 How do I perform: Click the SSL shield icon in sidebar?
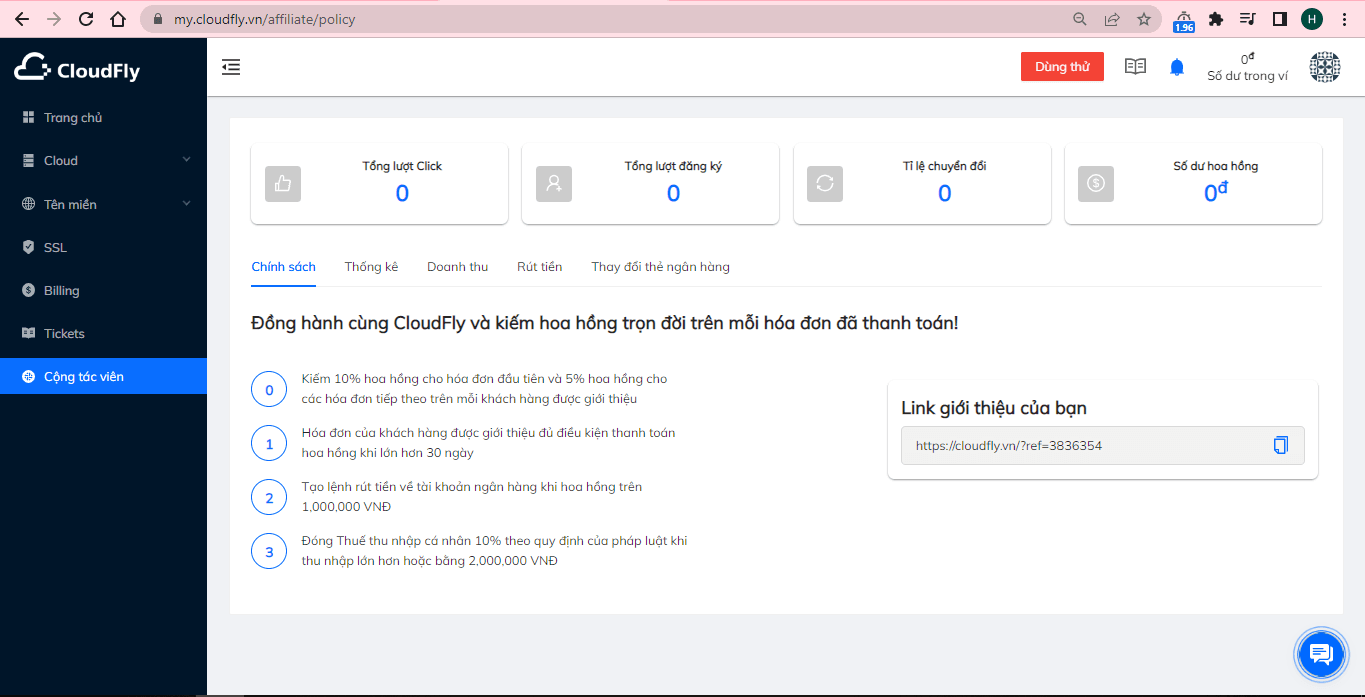click(x=28, y=247)
